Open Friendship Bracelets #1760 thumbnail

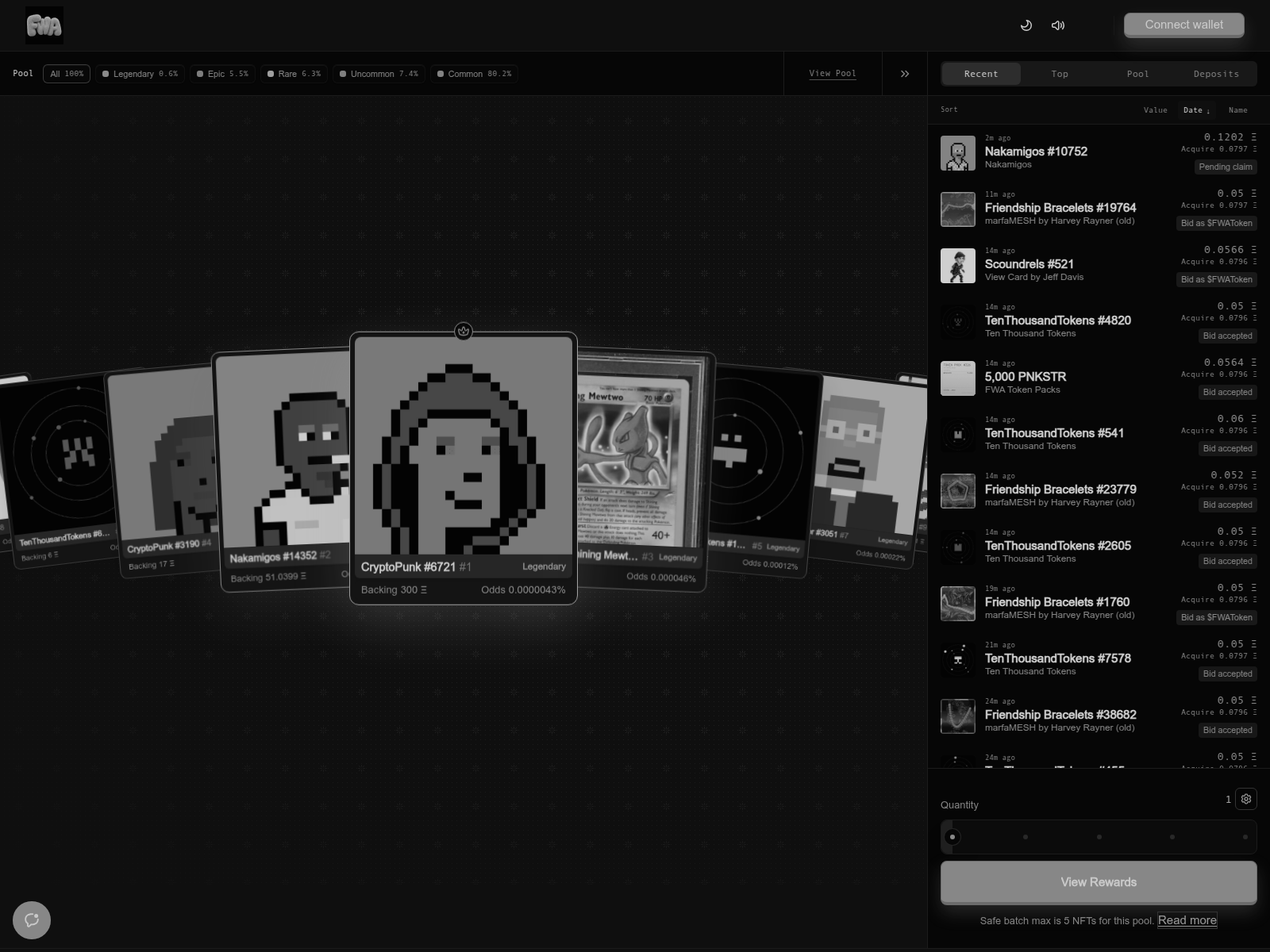tap(958, 604)
